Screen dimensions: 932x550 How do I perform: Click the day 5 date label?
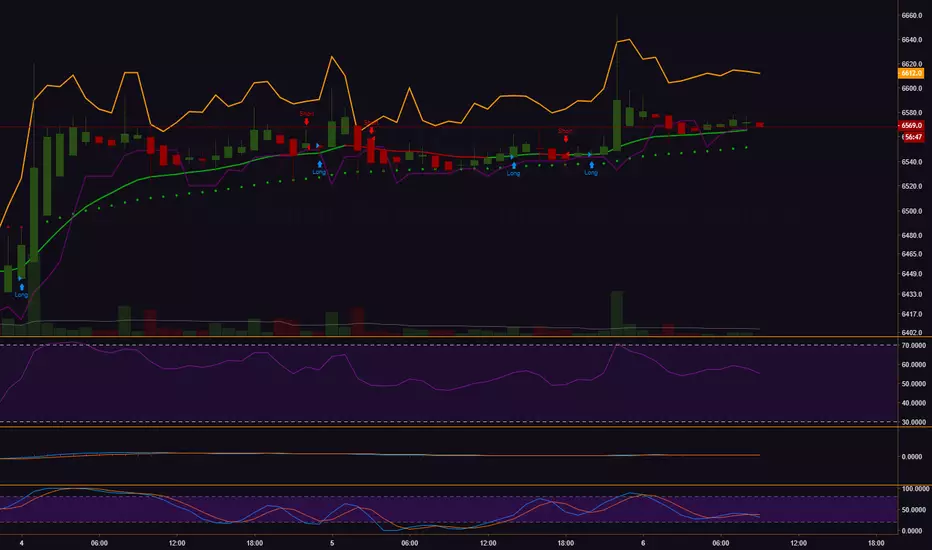coord(332,543)
